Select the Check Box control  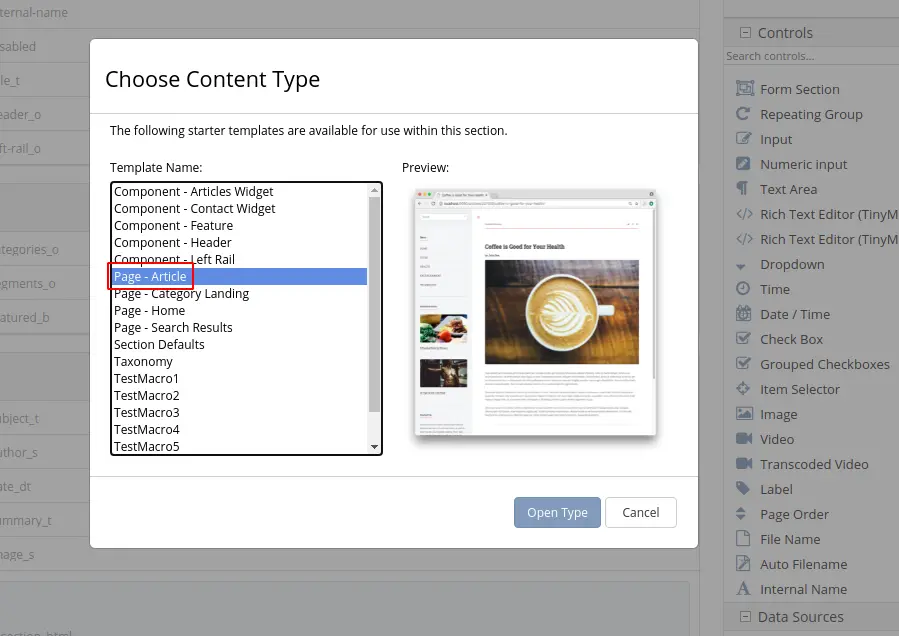(x=791, y=339)
